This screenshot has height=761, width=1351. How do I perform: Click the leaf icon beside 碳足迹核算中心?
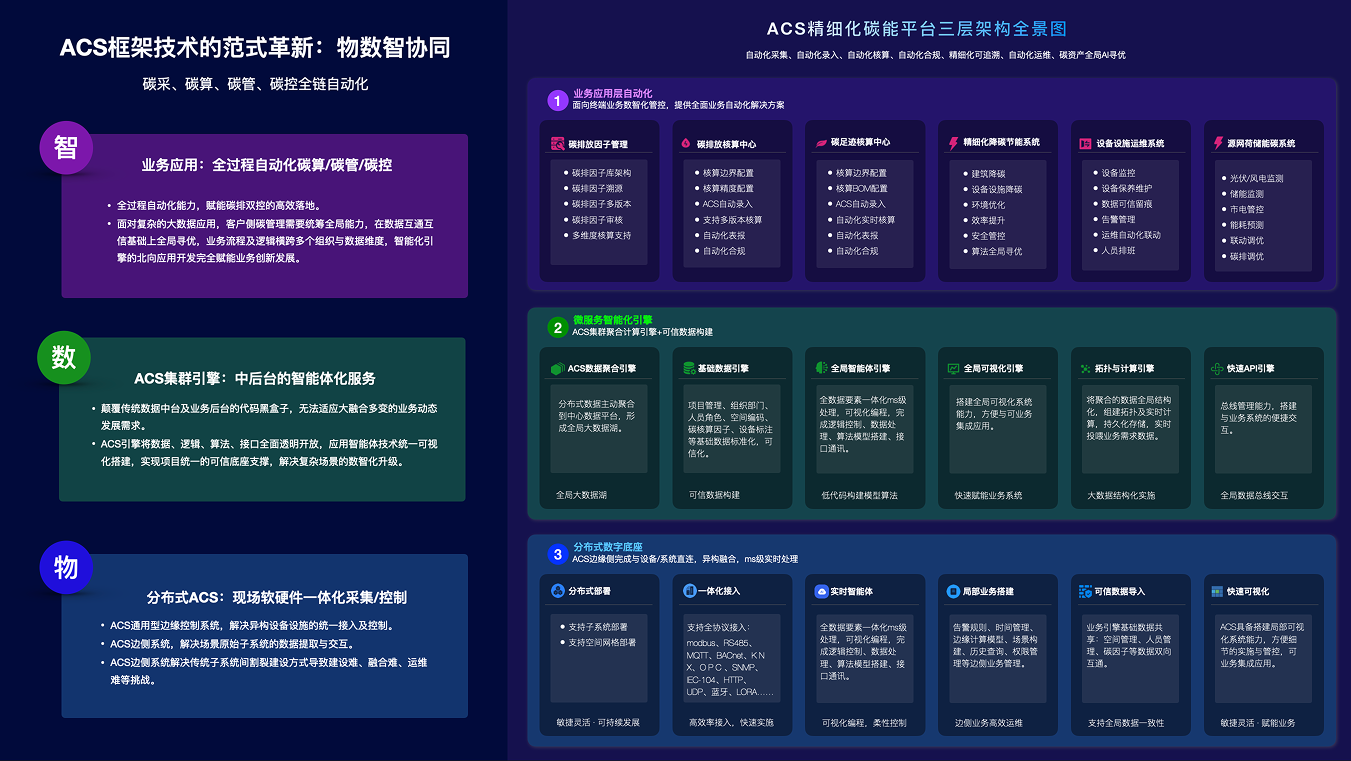point(820,142)
